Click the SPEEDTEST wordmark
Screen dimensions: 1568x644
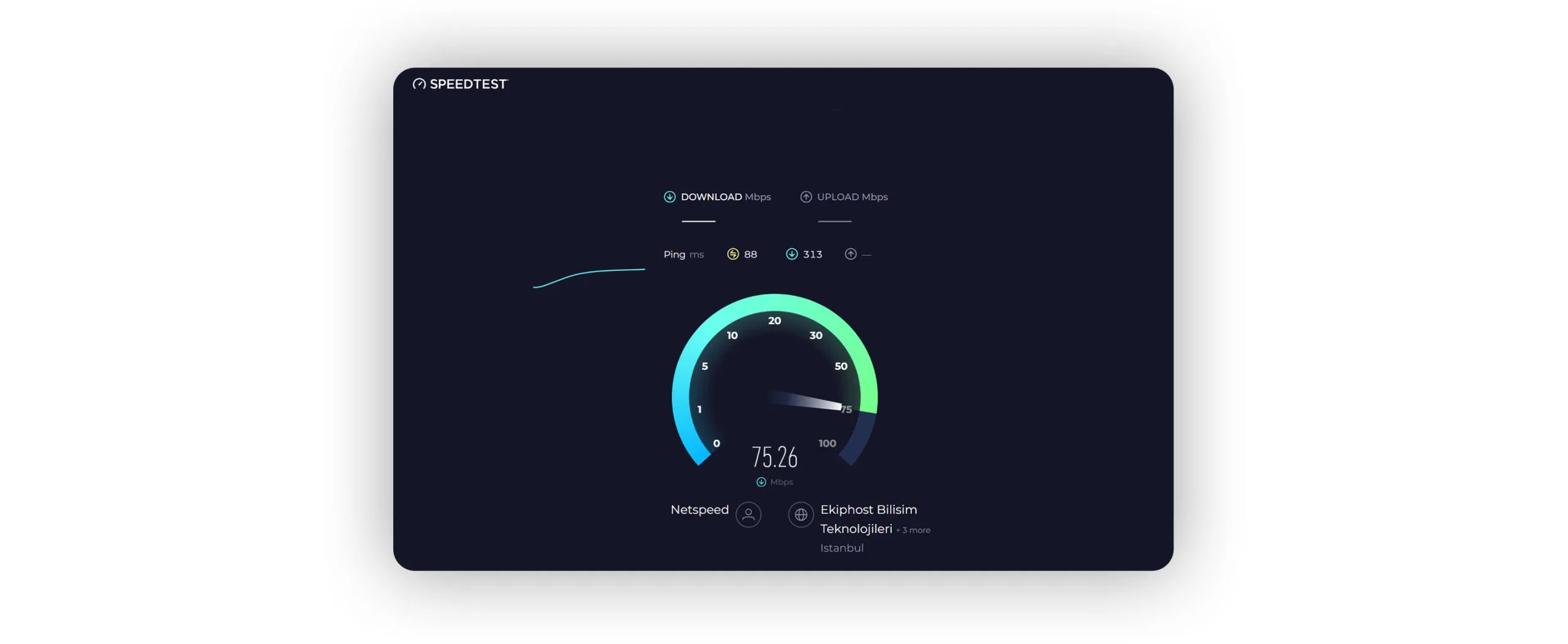469,84
